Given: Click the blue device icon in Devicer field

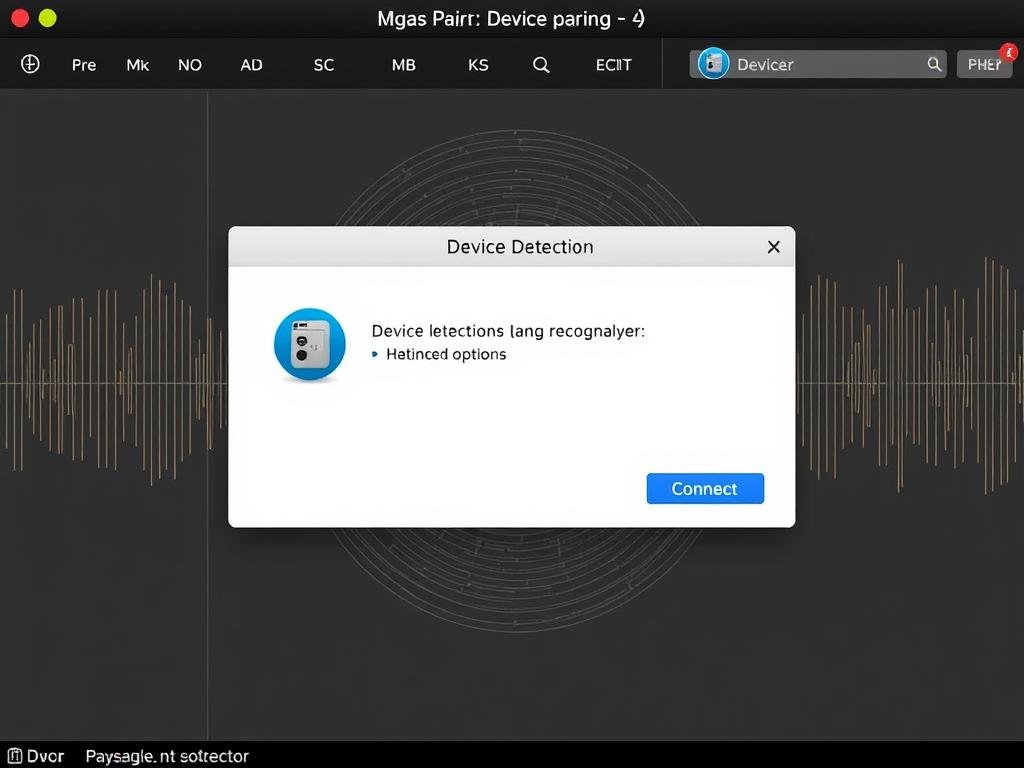Looking at the screenshot, I should click(x=713, y=64).
